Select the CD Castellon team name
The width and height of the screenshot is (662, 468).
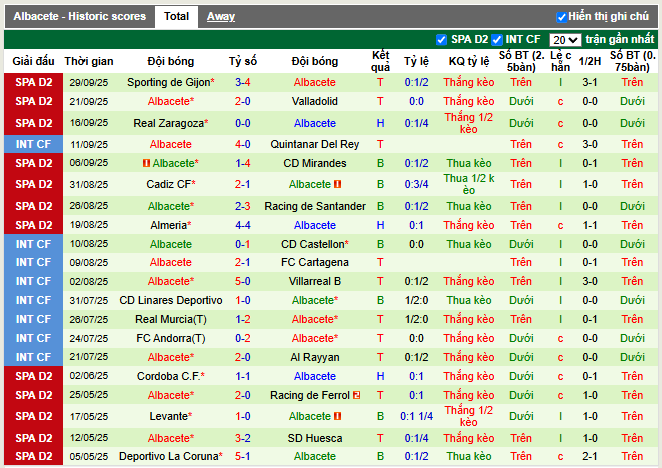[313, 244]
